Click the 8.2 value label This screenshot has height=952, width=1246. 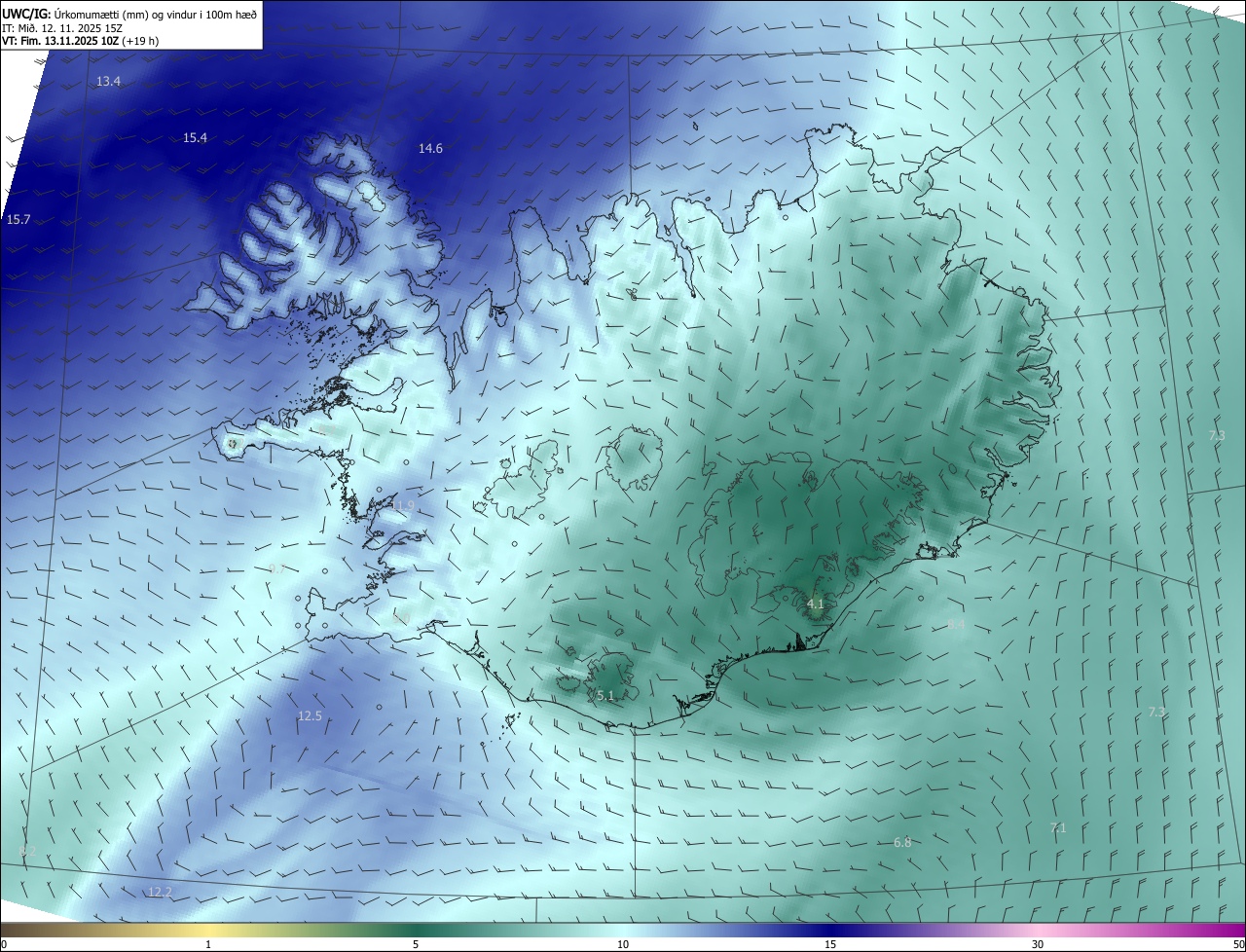(27, 852)
